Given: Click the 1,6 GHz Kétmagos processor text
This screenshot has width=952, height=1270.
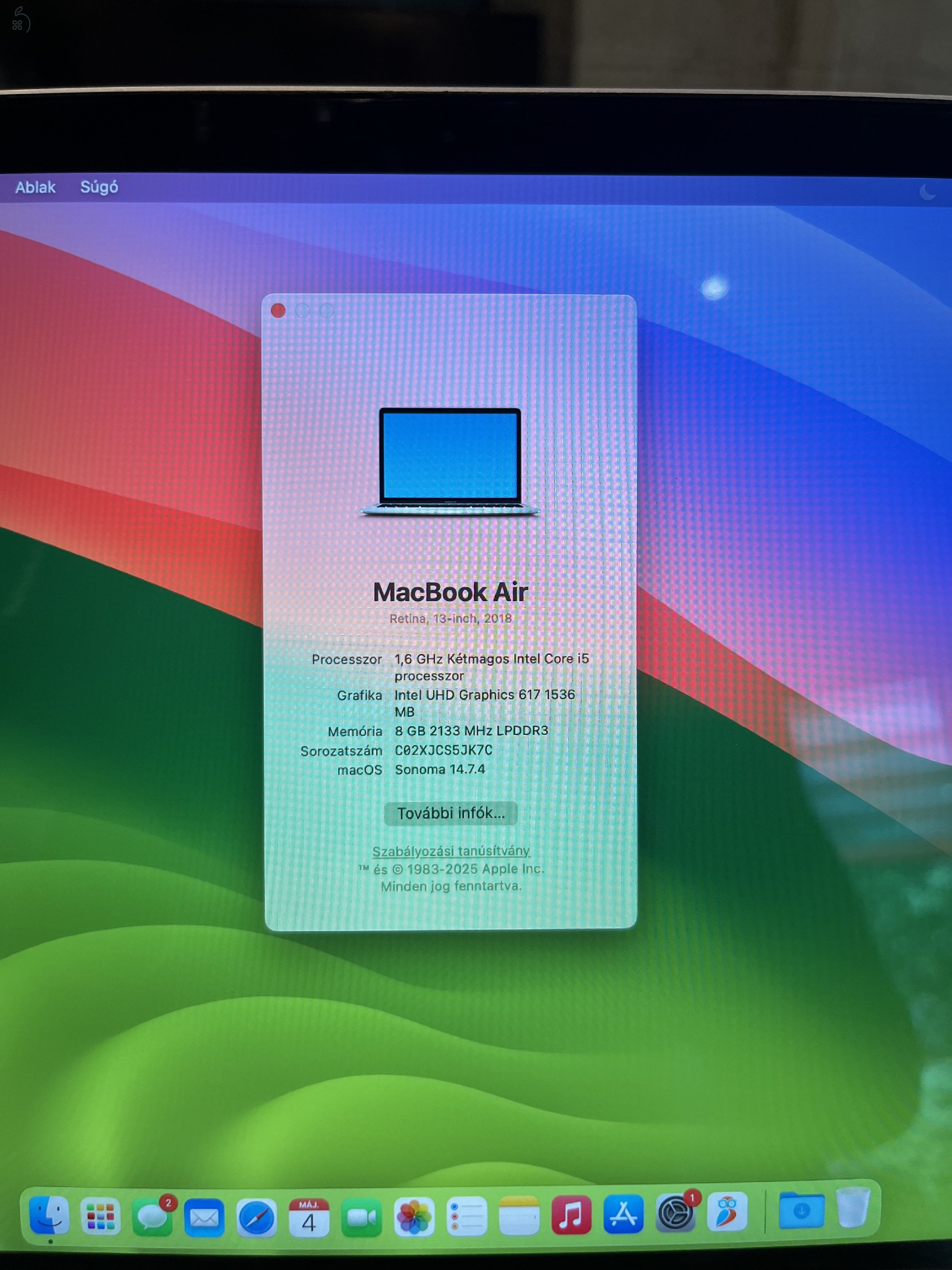Looking at the screenshot, I should pyautogui.click(x=492, y=667).
